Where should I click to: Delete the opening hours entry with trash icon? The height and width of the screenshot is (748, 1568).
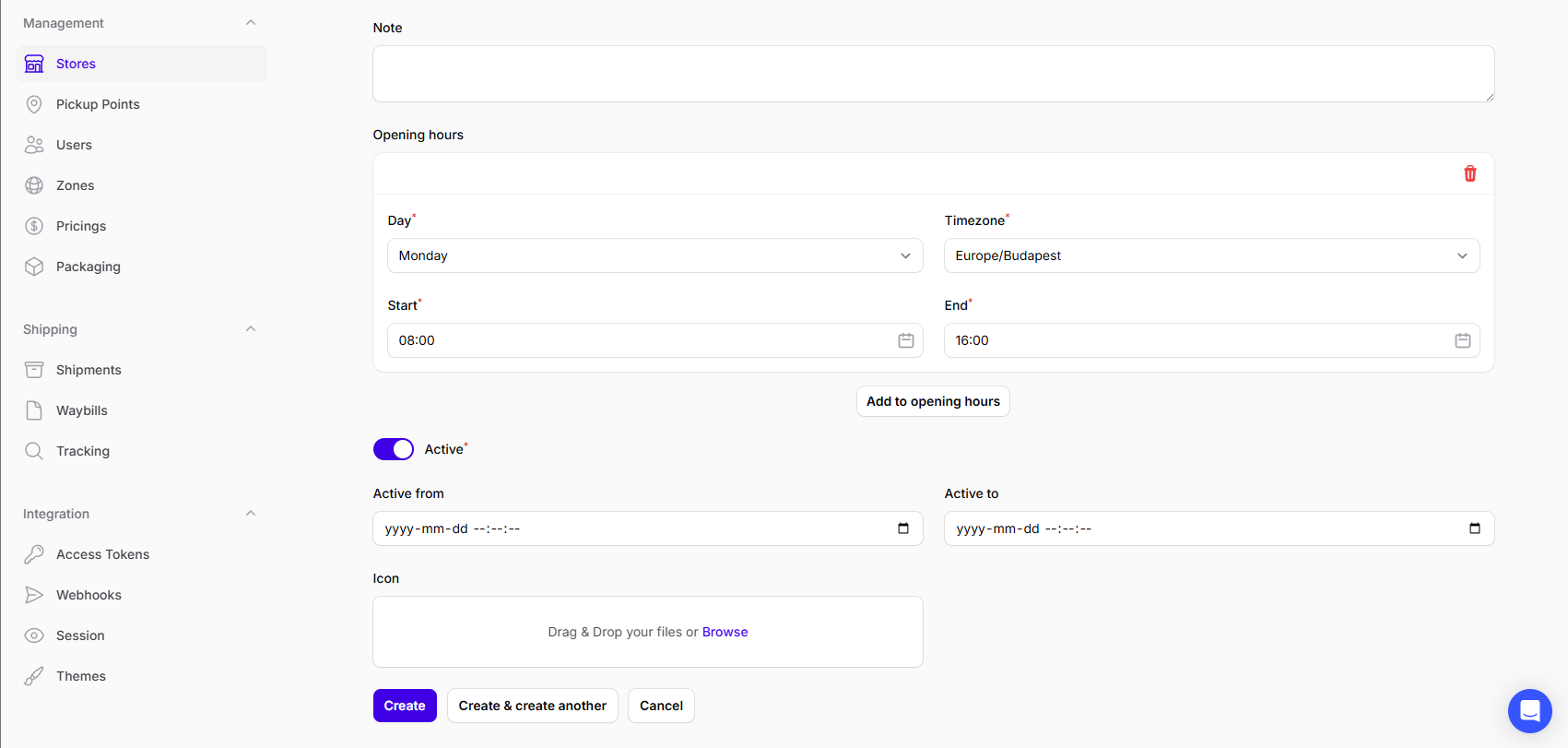click(1469, 173)
